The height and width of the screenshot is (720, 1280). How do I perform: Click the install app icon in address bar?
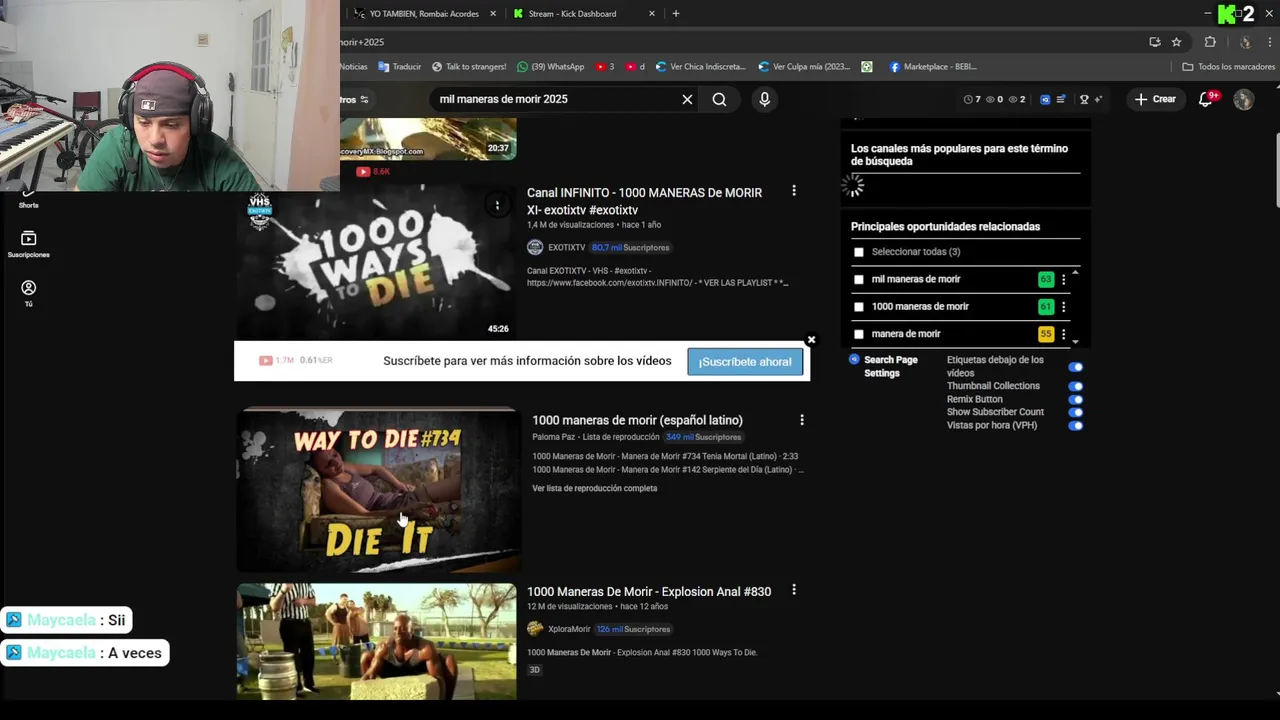point(1154,42)
